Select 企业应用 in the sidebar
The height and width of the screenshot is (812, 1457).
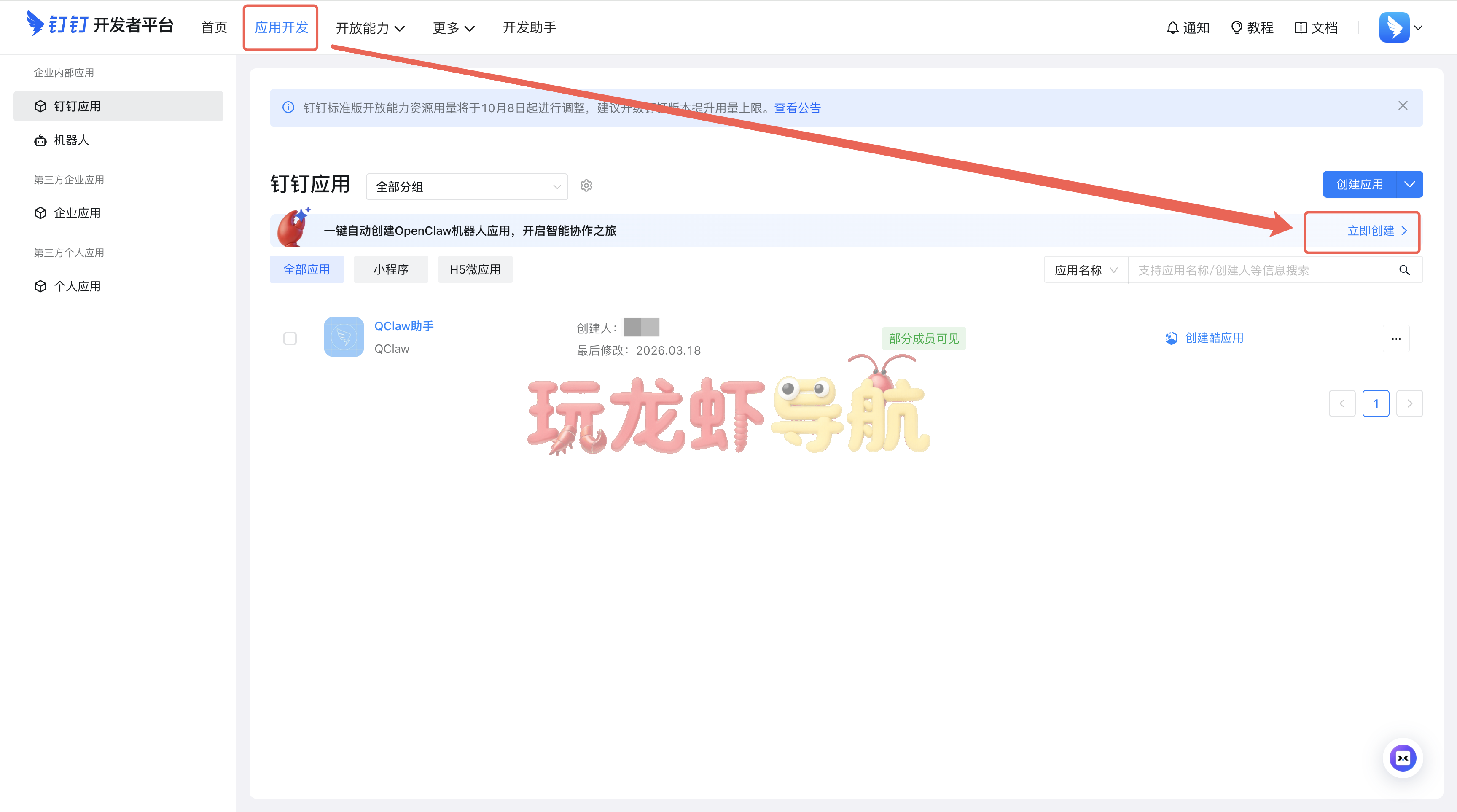tap(118, 213)
